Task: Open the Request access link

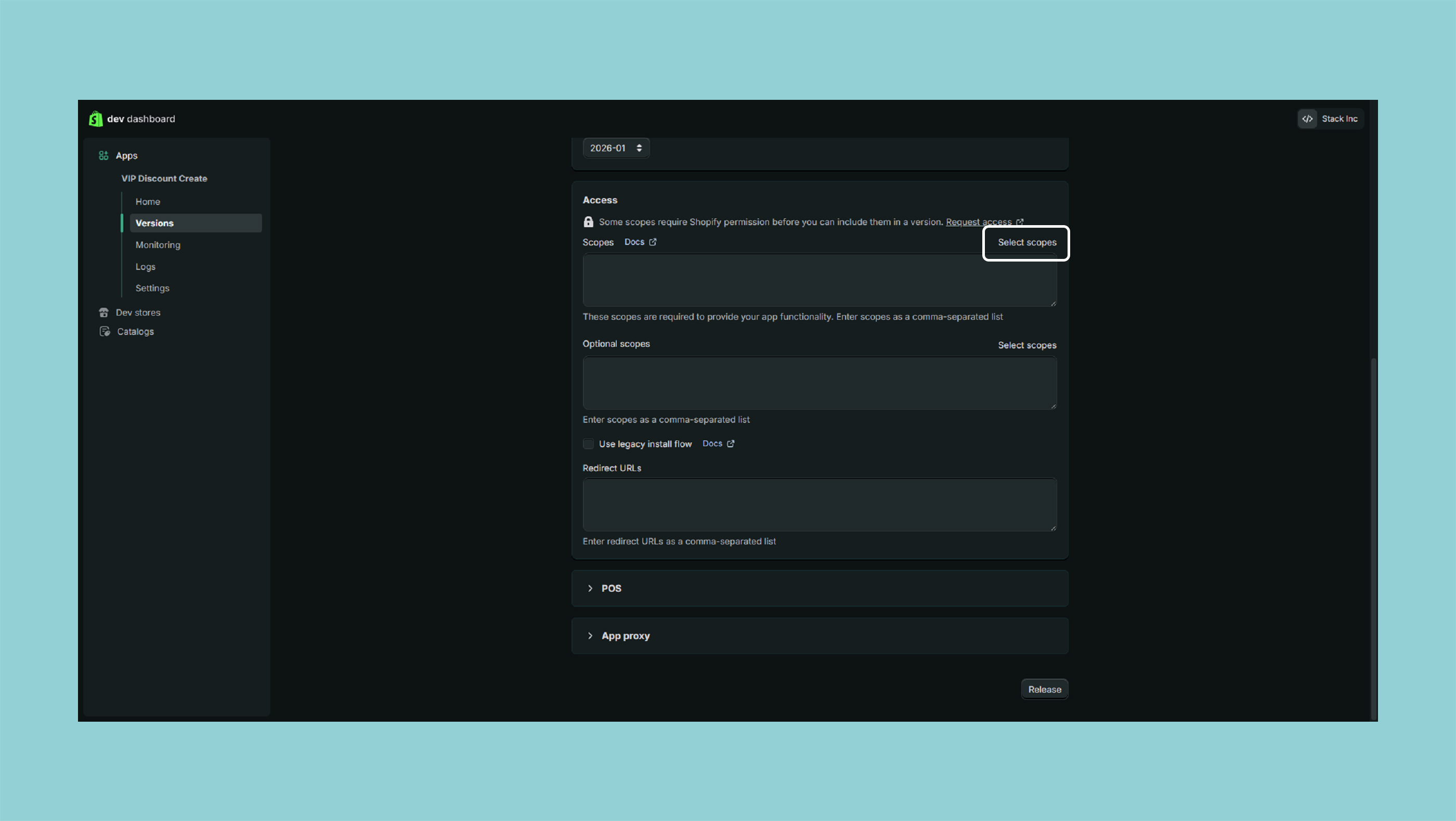Action: click(x=979, y=222)
